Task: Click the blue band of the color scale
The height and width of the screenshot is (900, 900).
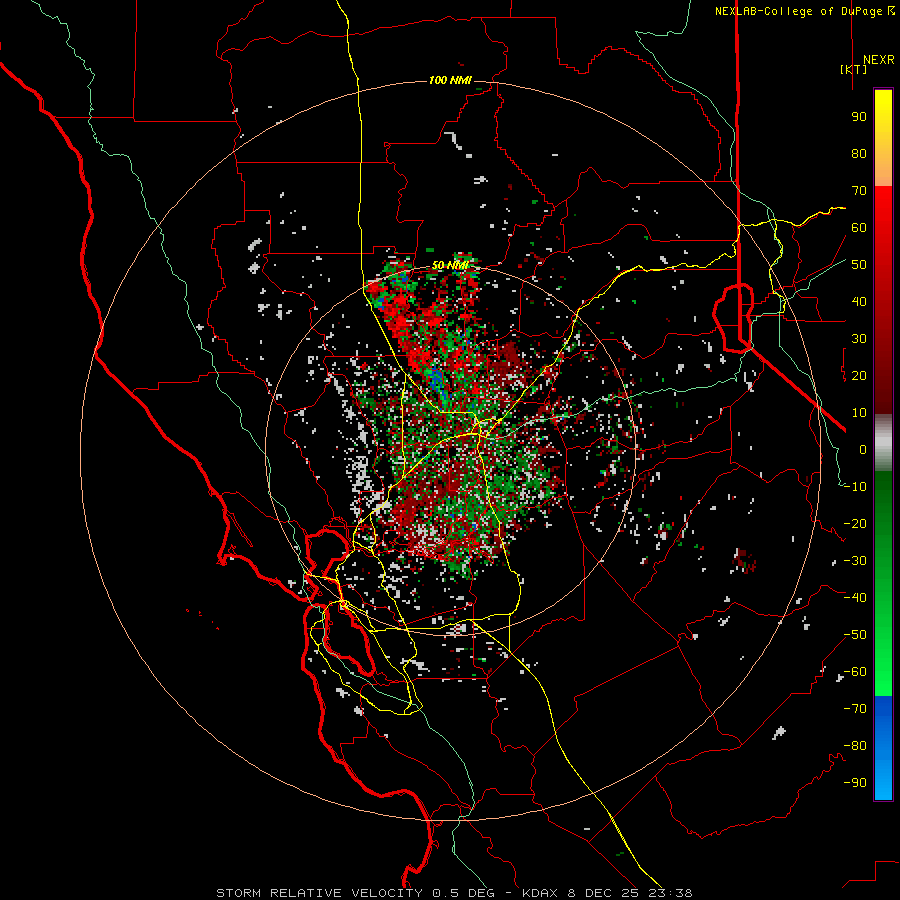Action: click(883, 748)
